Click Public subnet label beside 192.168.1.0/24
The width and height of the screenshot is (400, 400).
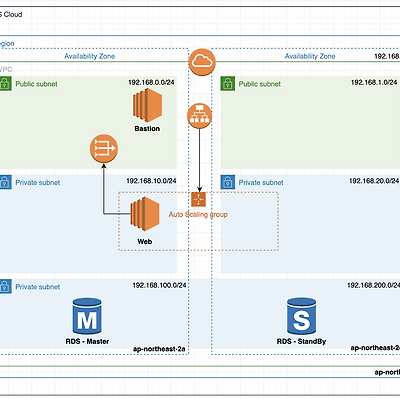click(x=260, y=84)
